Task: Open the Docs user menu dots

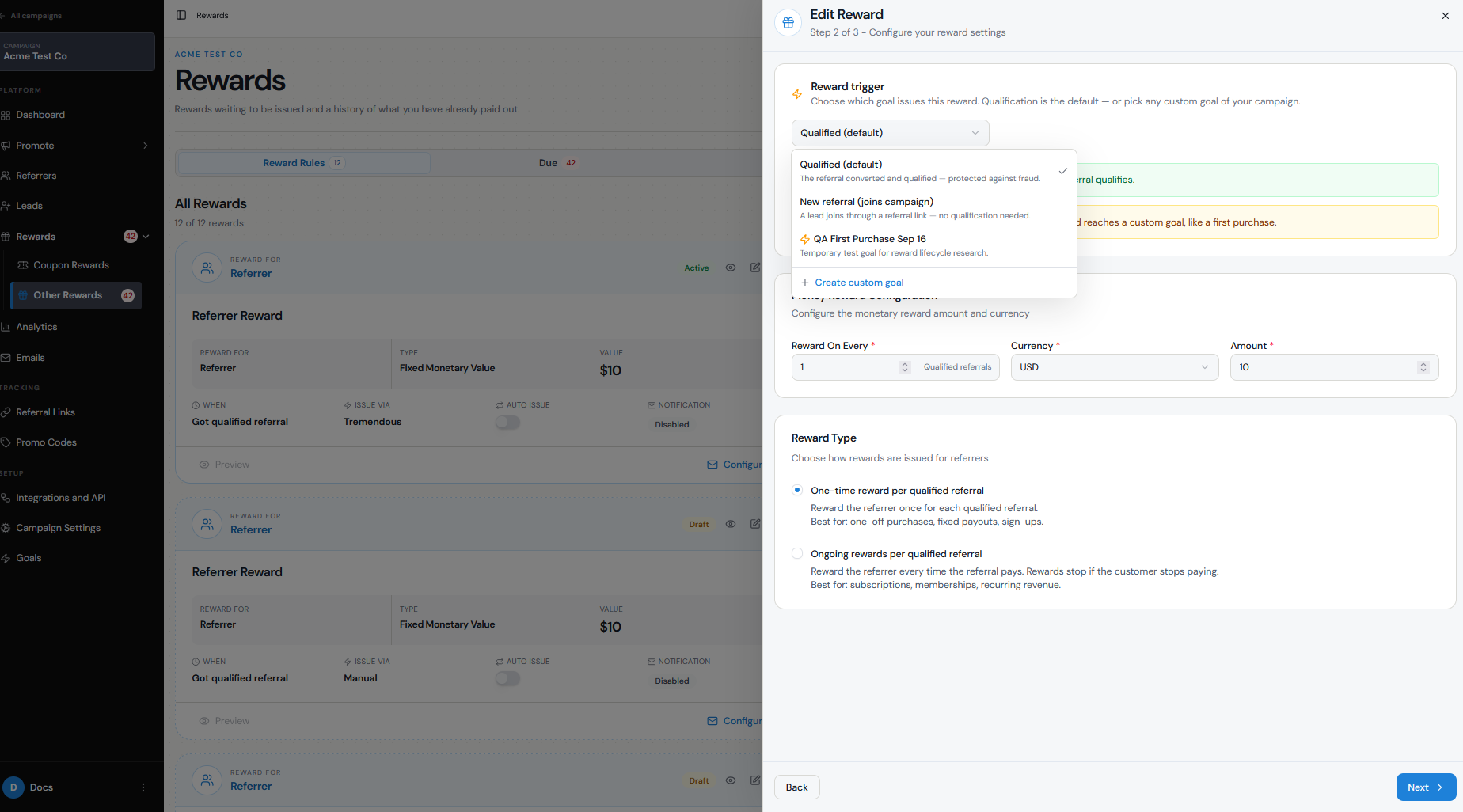Action: click(143, 787)
